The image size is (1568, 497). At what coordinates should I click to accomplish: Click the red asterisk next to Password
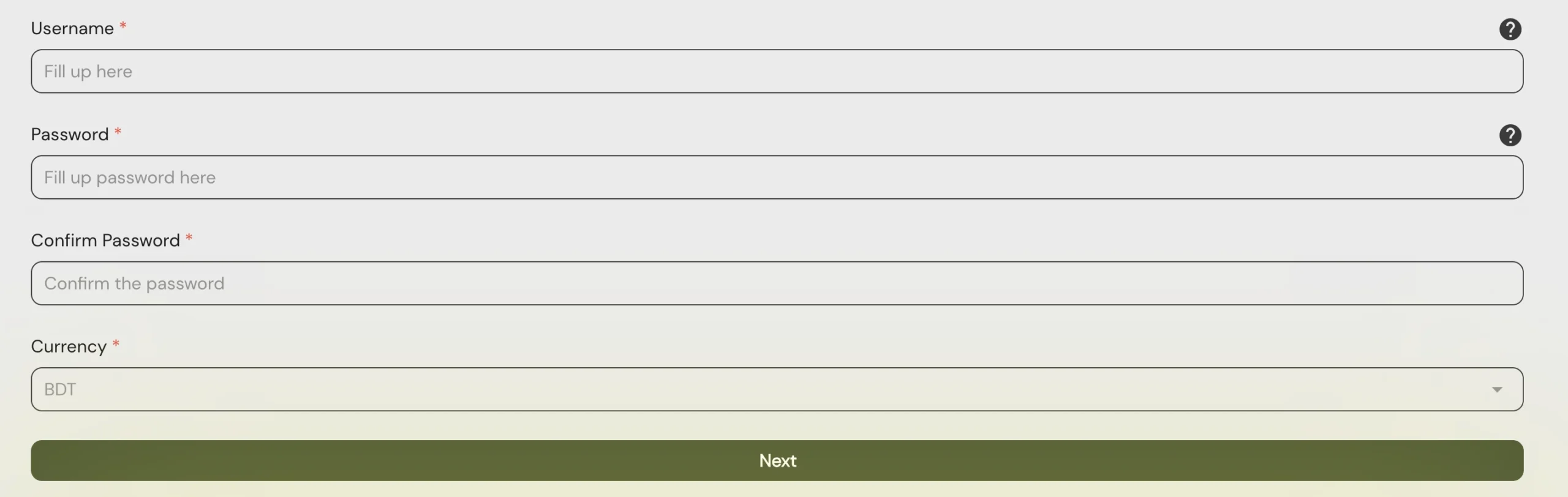(118, 132)
